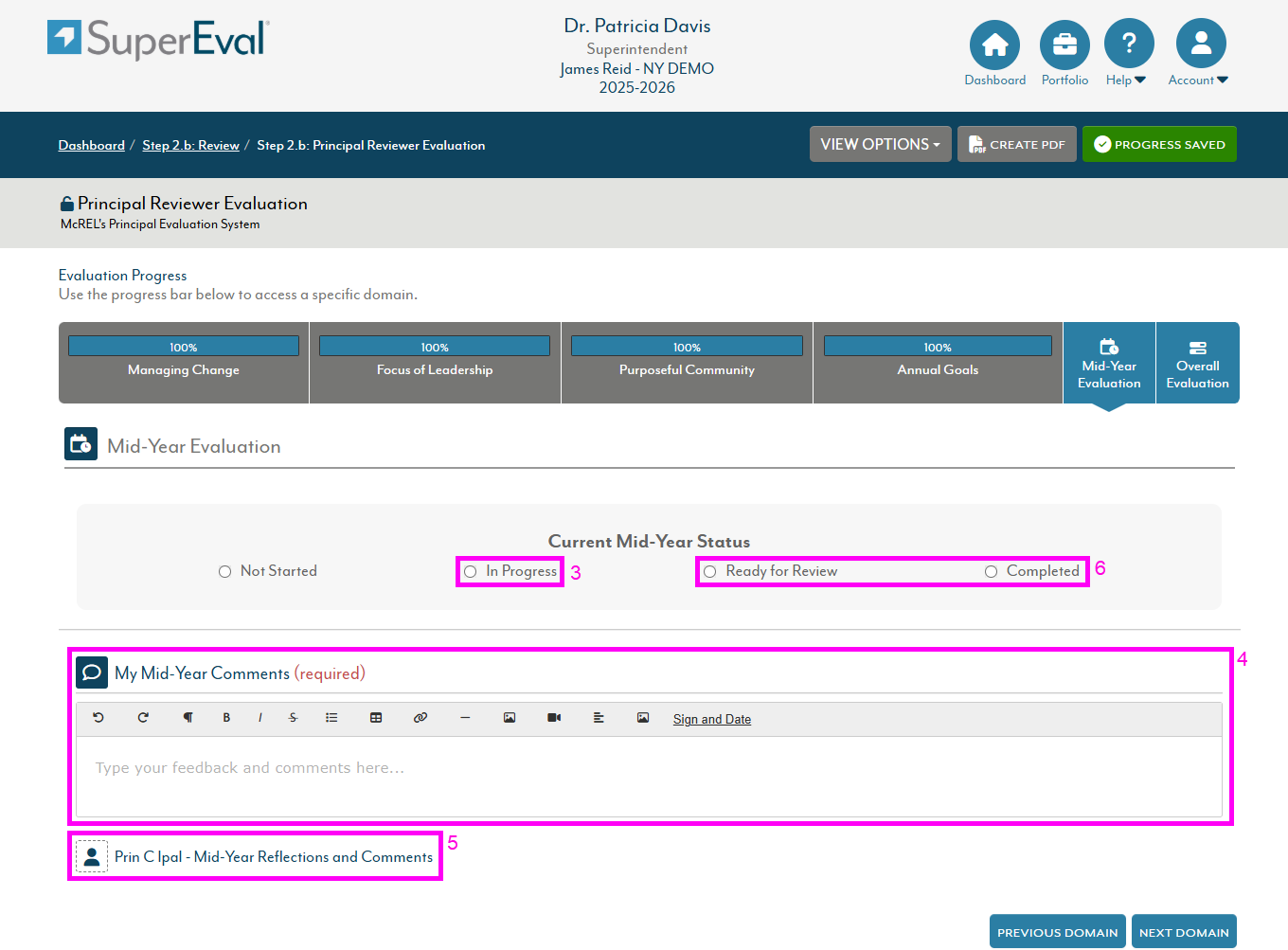Open the Mid-Year Evaluation tab

1109,364
